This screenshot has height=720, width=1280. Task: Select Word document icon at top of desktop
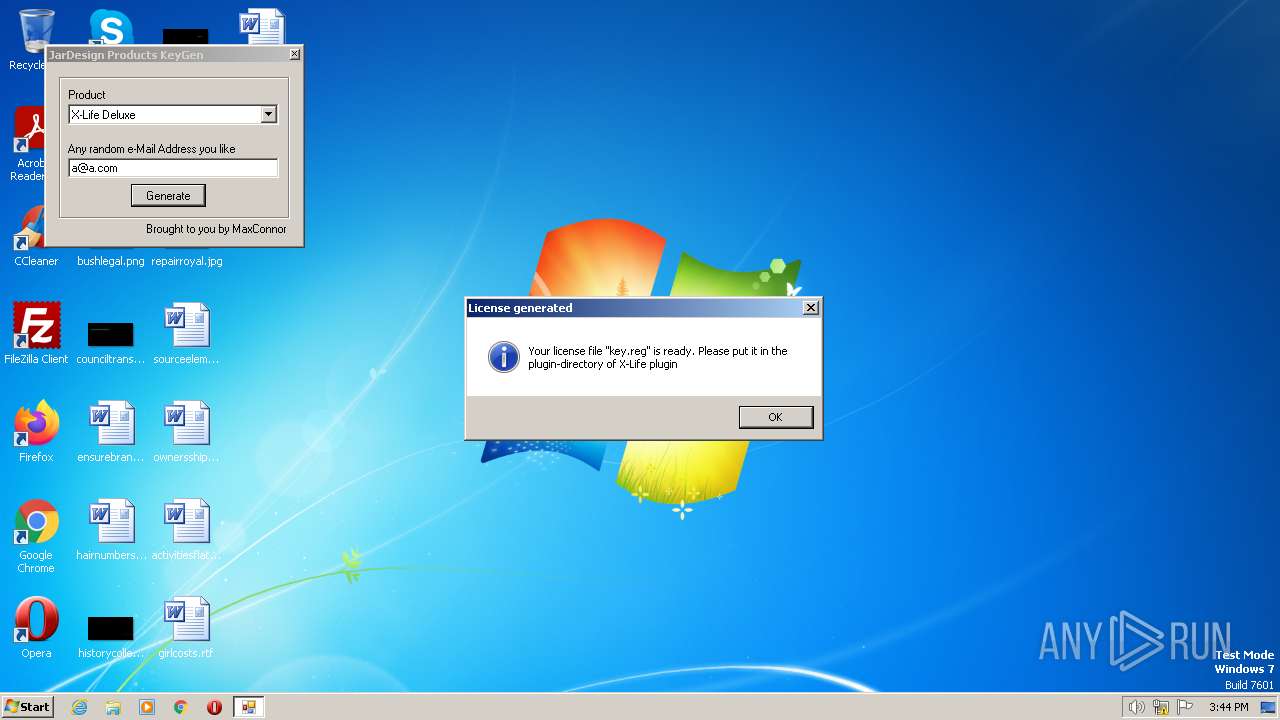click(x=262, y=26)
